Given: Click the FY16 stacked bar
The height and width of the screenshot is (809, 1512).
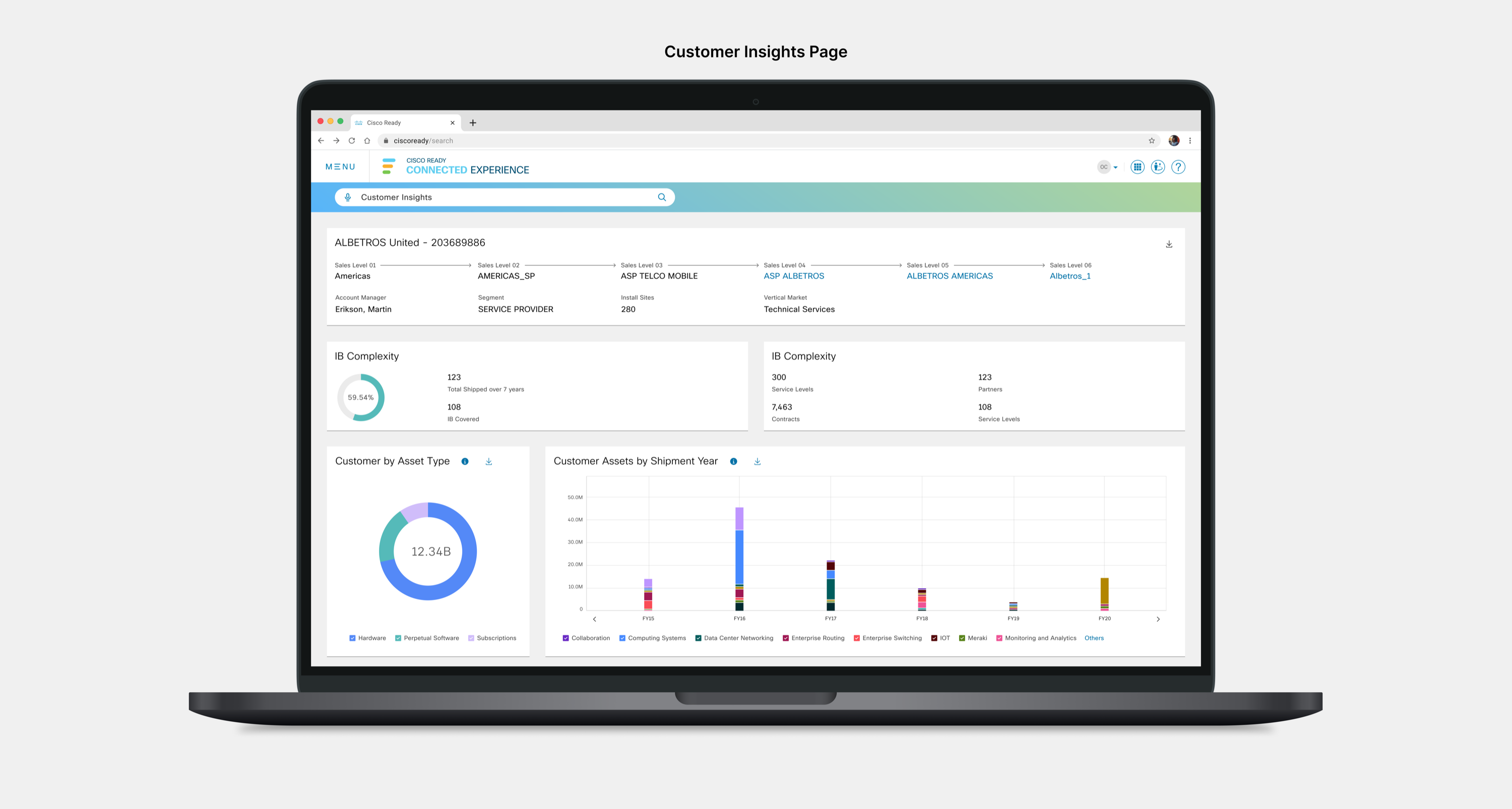Looking at the screenshot, I should tap(739, 559).
